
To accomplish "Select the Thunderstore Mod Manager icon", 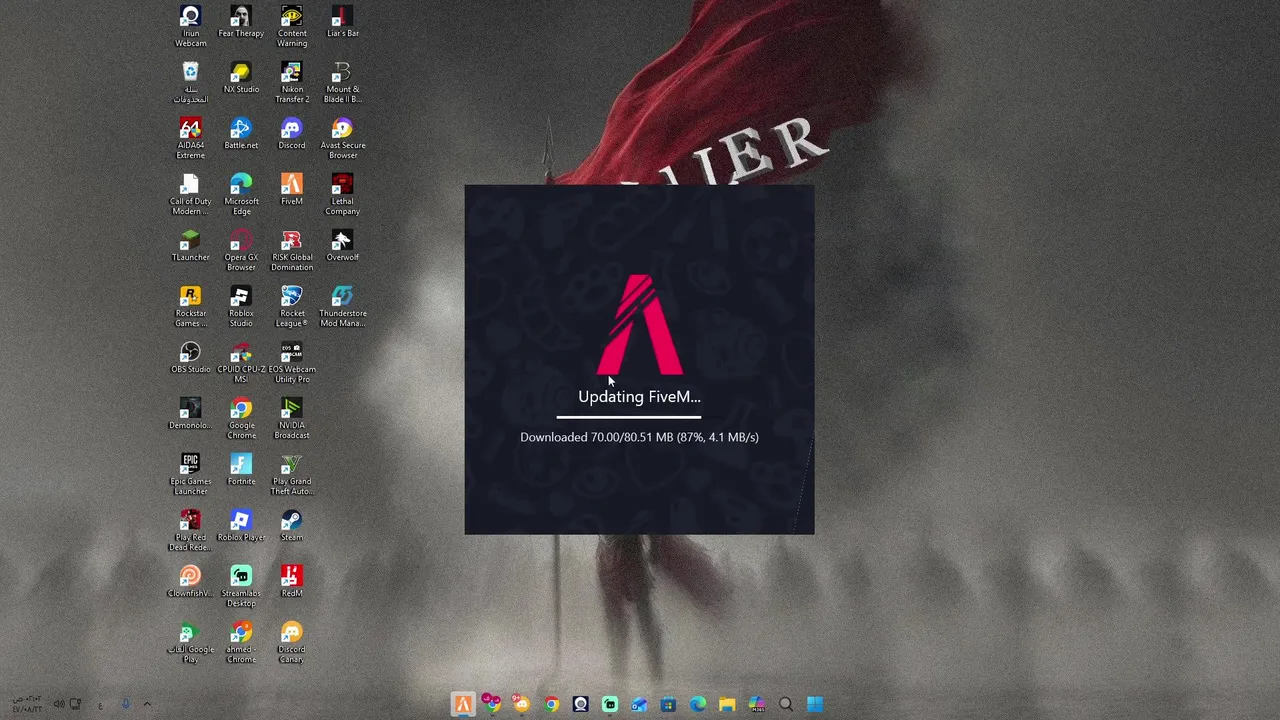I will (x=342, y=306).
